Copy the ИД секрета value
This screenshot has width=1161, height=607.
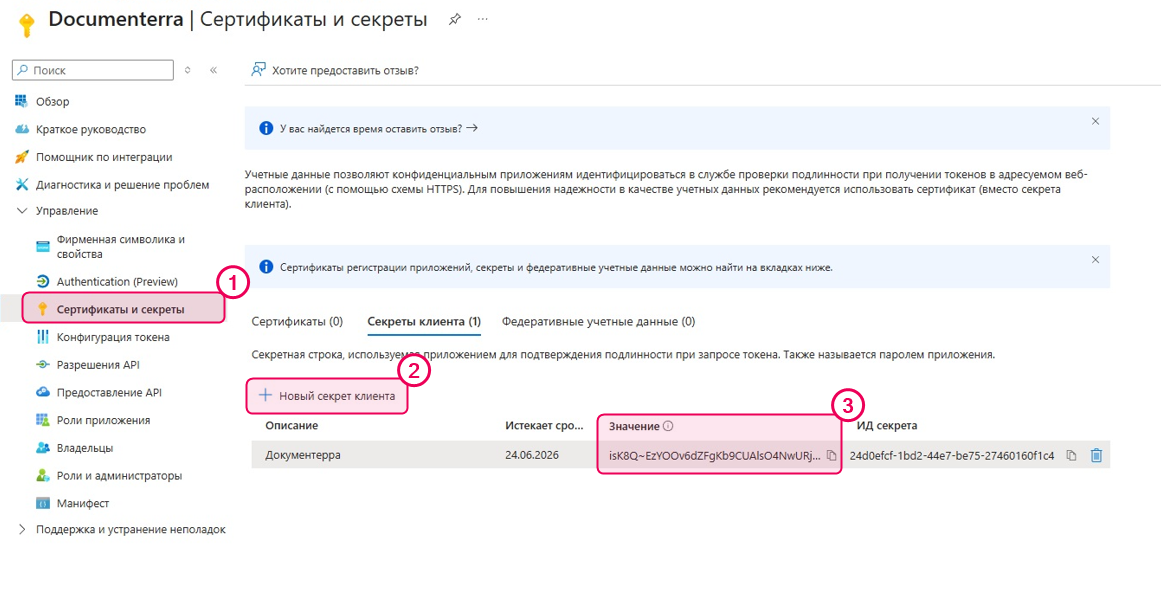(1070, 455)
